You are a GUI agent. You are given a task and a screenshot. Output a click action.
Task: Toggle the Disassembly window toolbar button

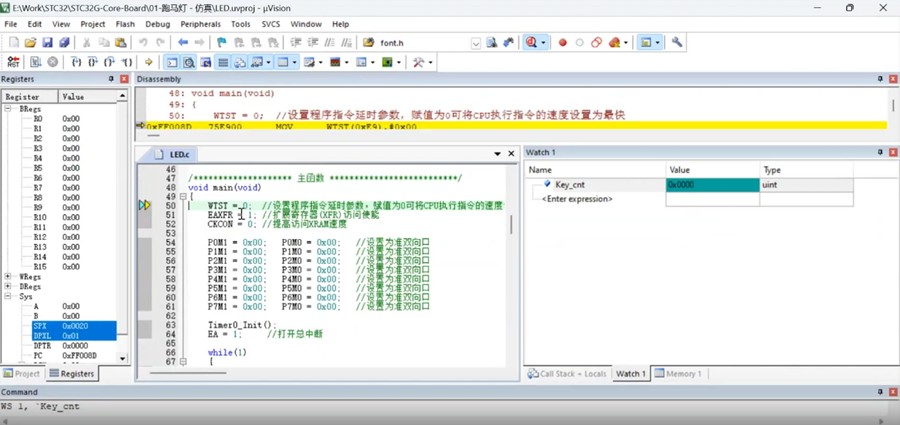point(188,62)
